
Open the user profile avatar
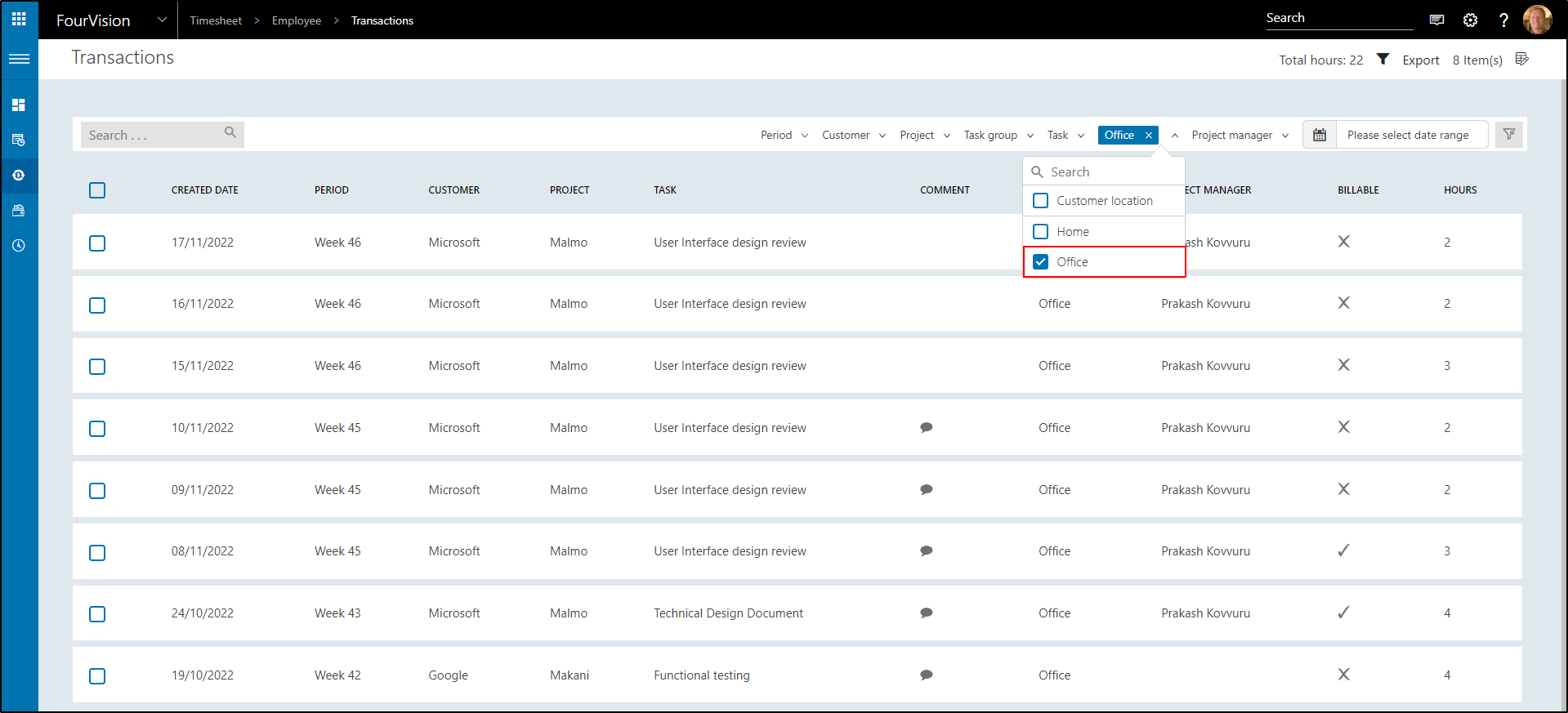tap(1538, 20)
